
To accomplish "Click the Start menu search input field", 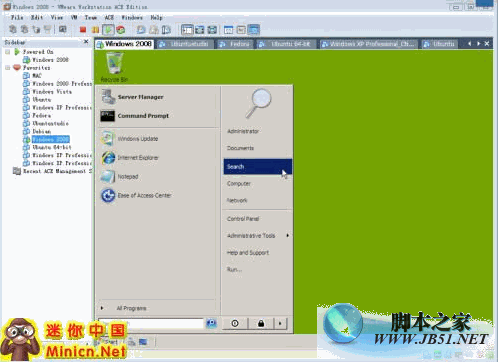I will (x=151, y=323).
